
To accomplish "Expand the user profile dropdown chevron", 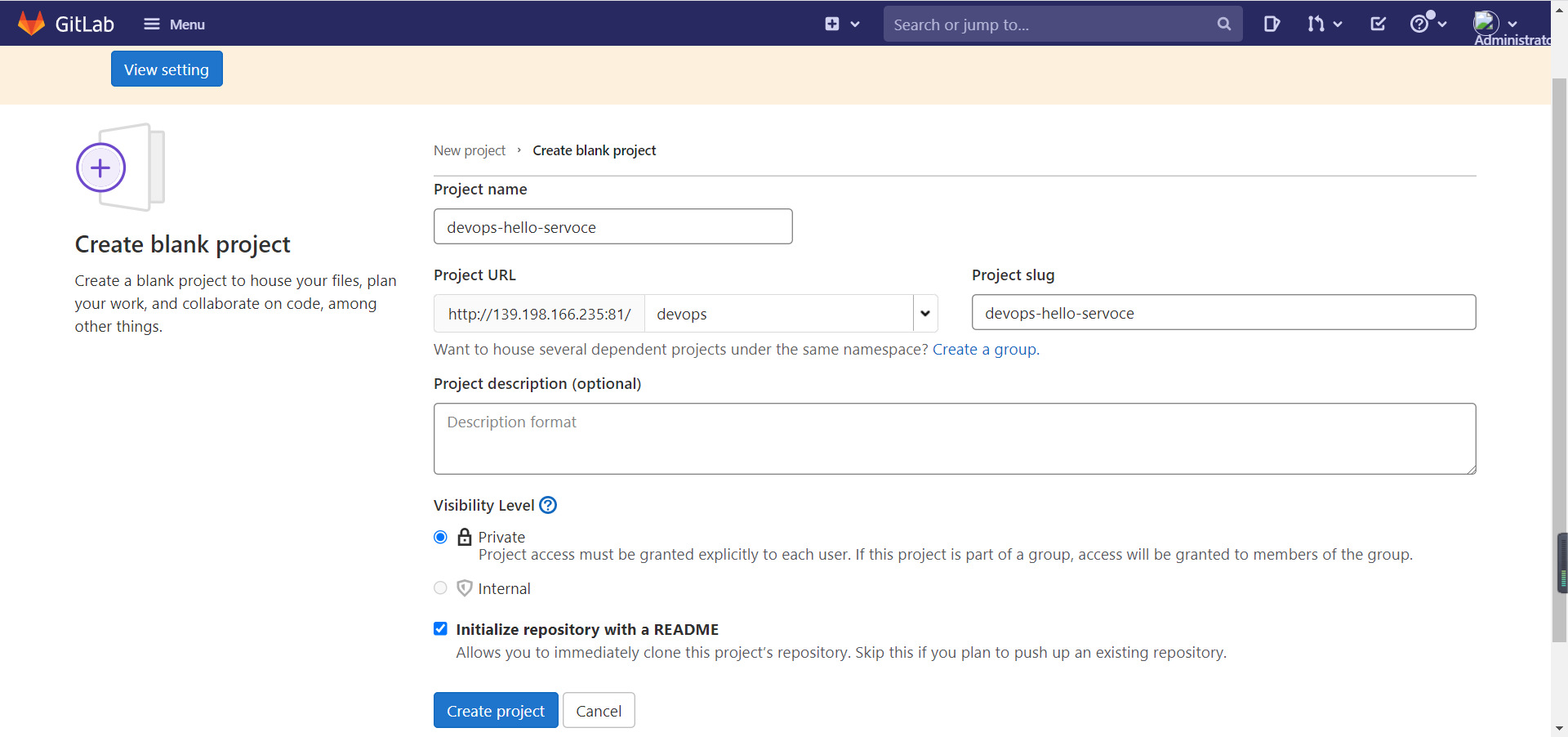I will (x=1512, y=25).
